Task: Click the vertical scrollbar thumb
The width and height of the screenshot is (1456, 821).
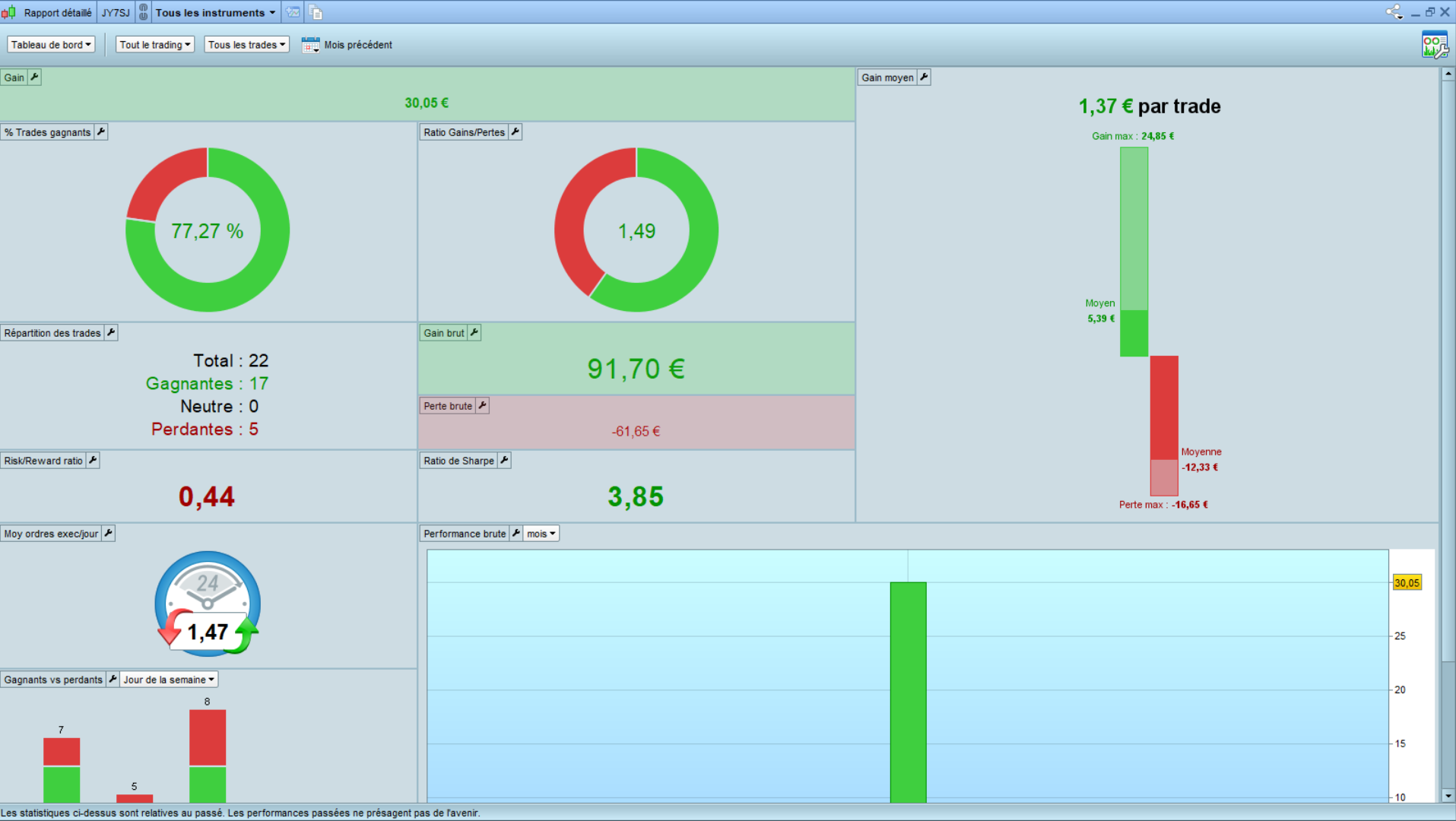Action: point(1448,372)
